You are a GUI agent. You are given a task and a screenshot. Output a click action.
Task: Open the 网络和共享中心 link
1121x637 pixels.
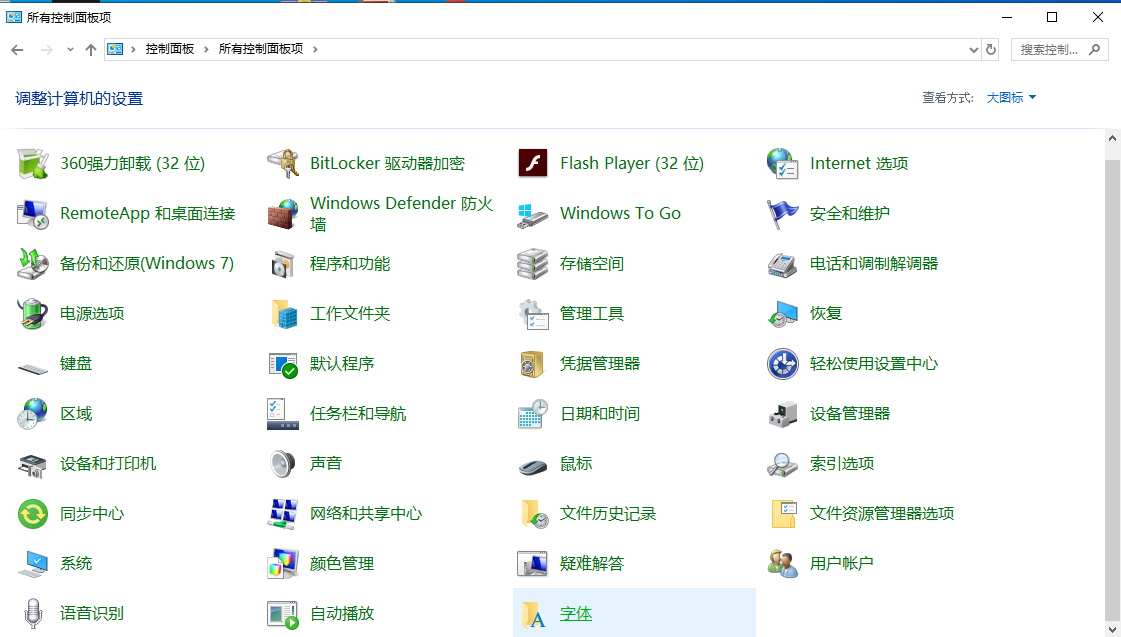coord(366,514)
